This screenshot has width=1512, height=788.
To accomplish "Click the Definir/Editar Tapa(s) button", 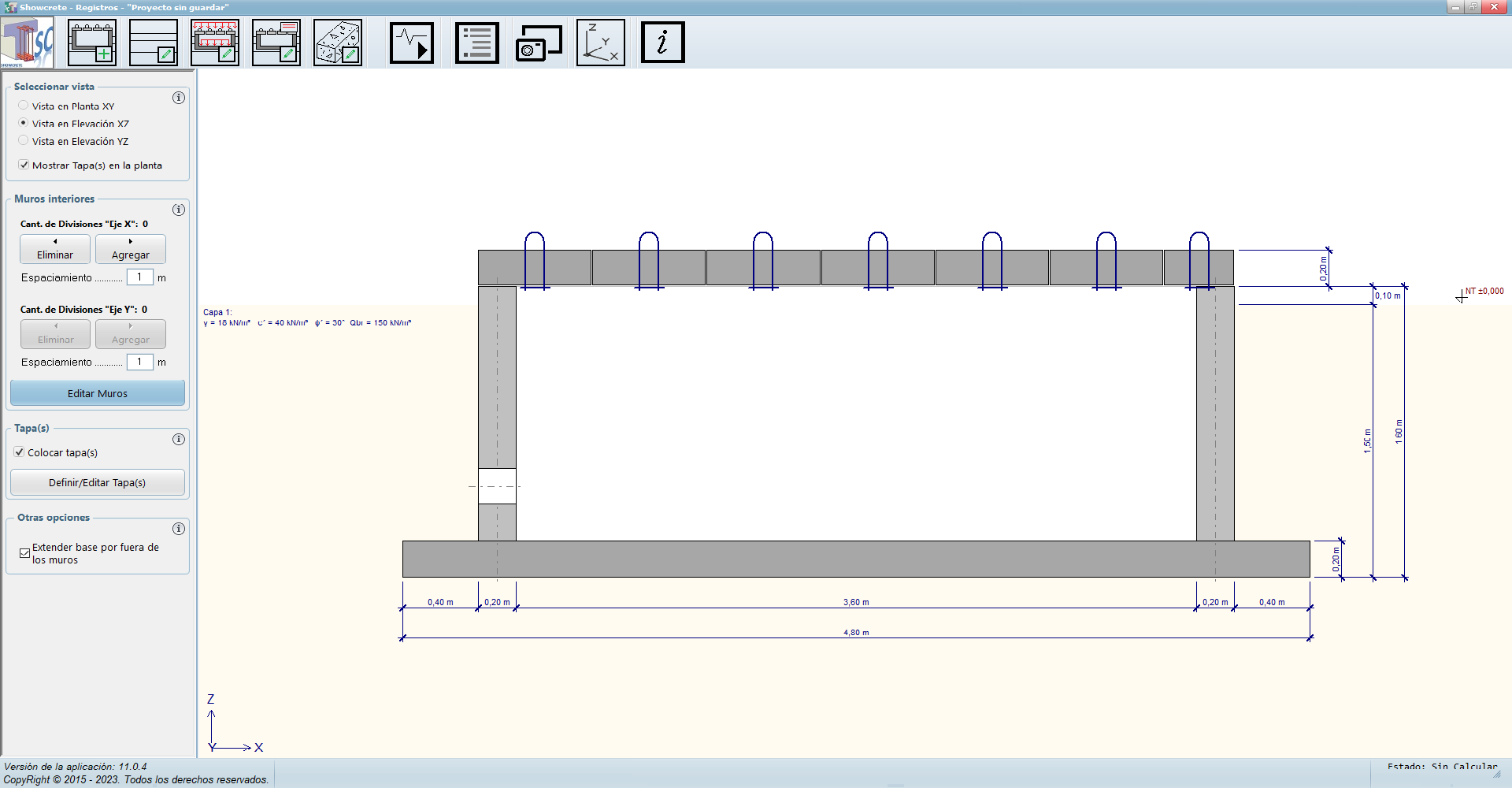I will (x=98, y=482).
